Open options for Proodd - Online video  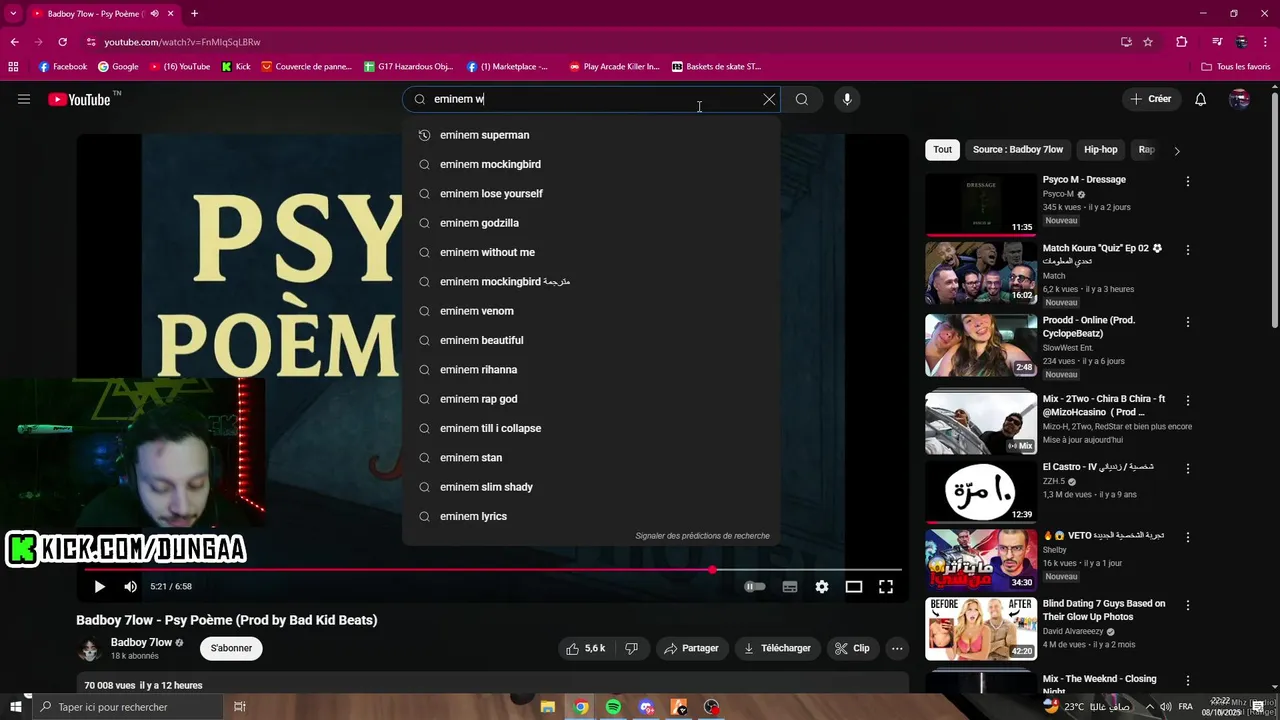coord(1188,322)
